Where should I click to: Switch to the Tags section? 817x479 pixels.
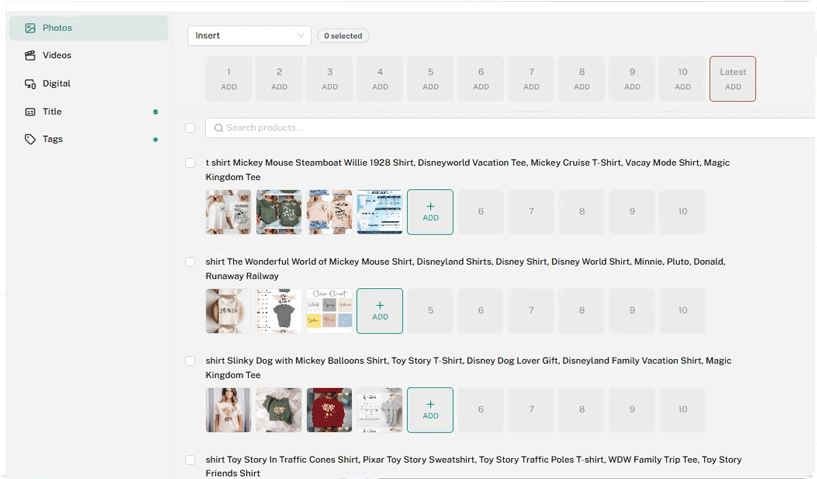89,139
